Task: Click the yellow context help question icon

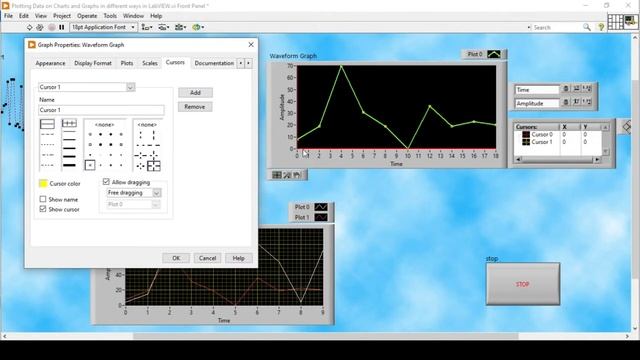Action: pos(601,27)
